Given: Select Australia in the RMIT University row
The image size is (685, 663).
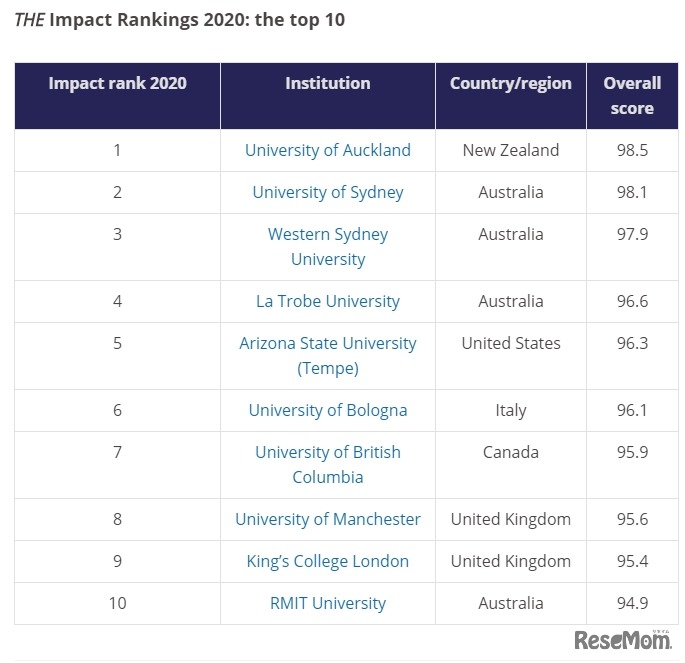Looking at the screenshot, I should click(511, 603).
